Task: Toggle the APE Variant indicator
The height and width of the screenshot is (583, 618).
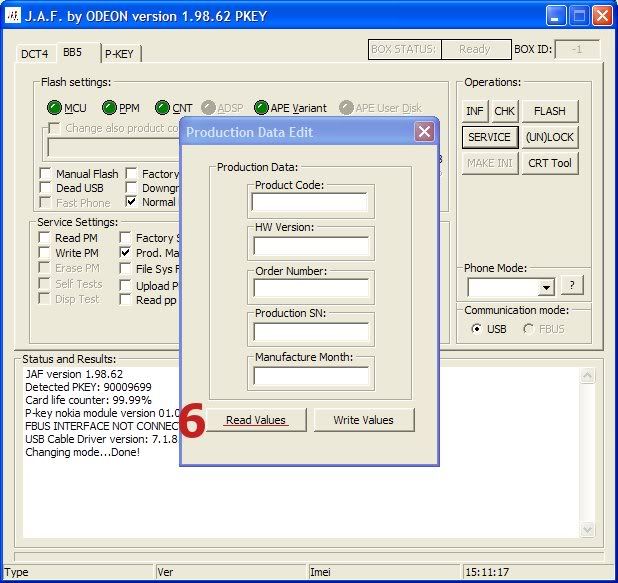Action: click(261, 107)
